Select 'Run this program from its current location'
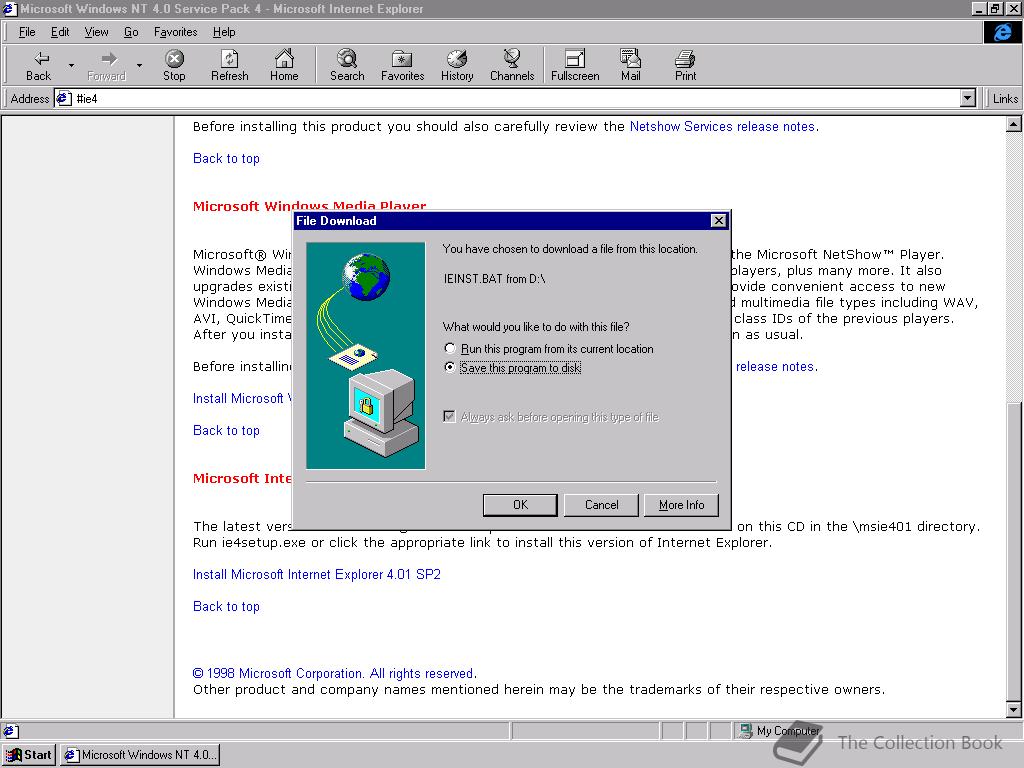Image resolution: width=1024 pixels, height=768 pixels. [450, 348]
